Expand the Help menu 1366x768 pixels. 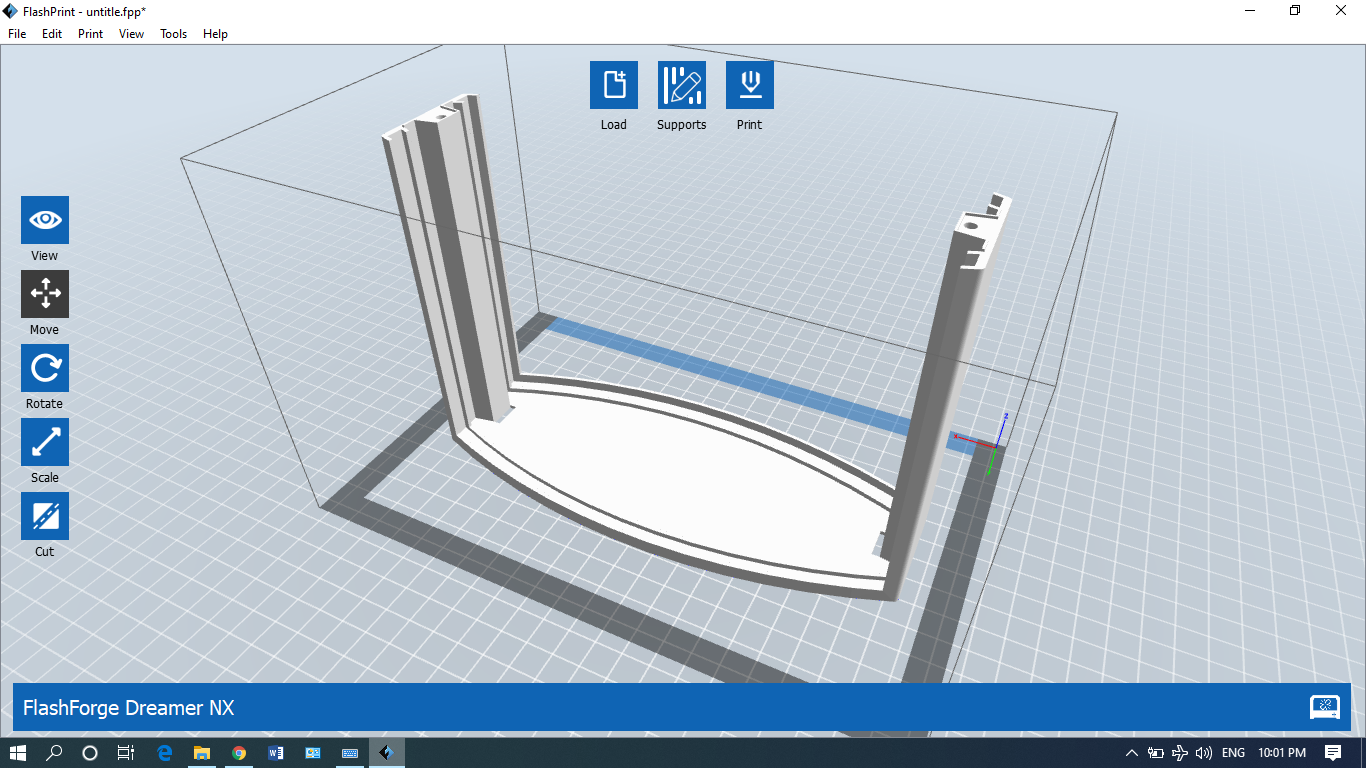click(215, 34)
